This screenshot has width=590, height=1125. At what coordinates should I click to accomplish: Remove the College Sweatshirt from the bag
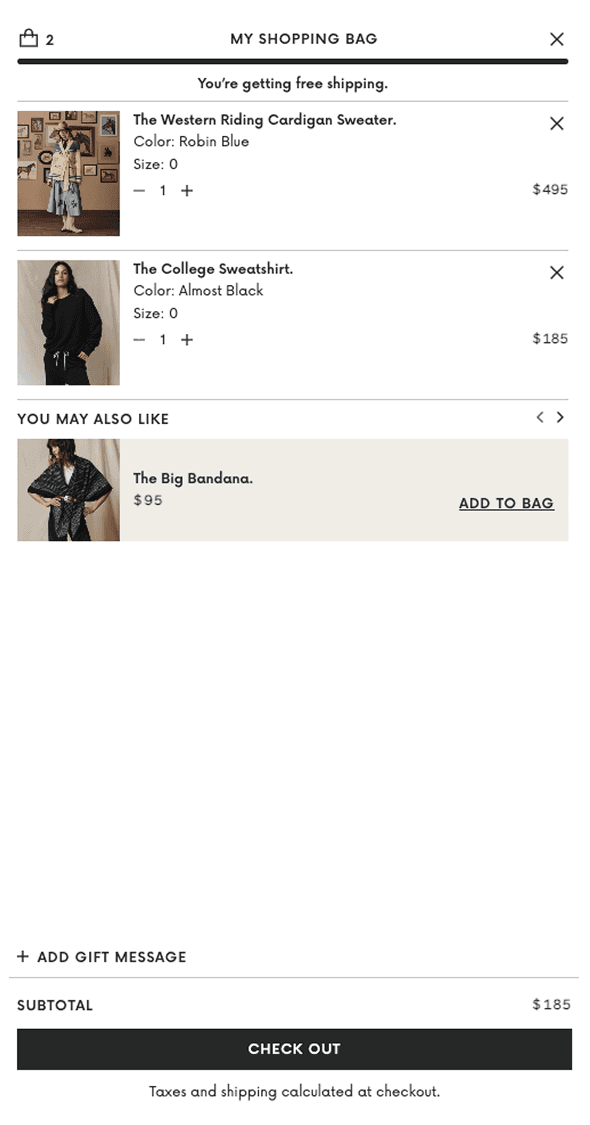point(557,272)
